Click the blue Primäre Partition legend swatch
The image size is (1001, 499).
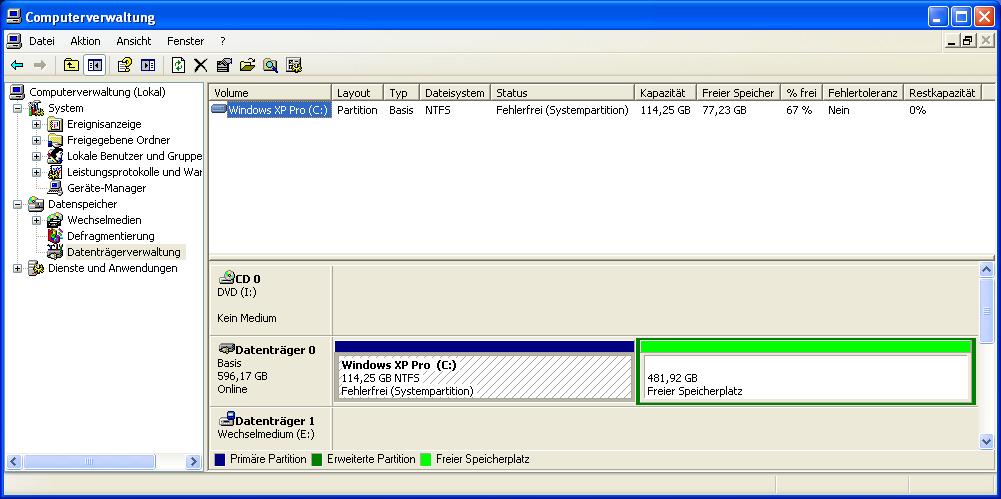[x=220, y=459]
